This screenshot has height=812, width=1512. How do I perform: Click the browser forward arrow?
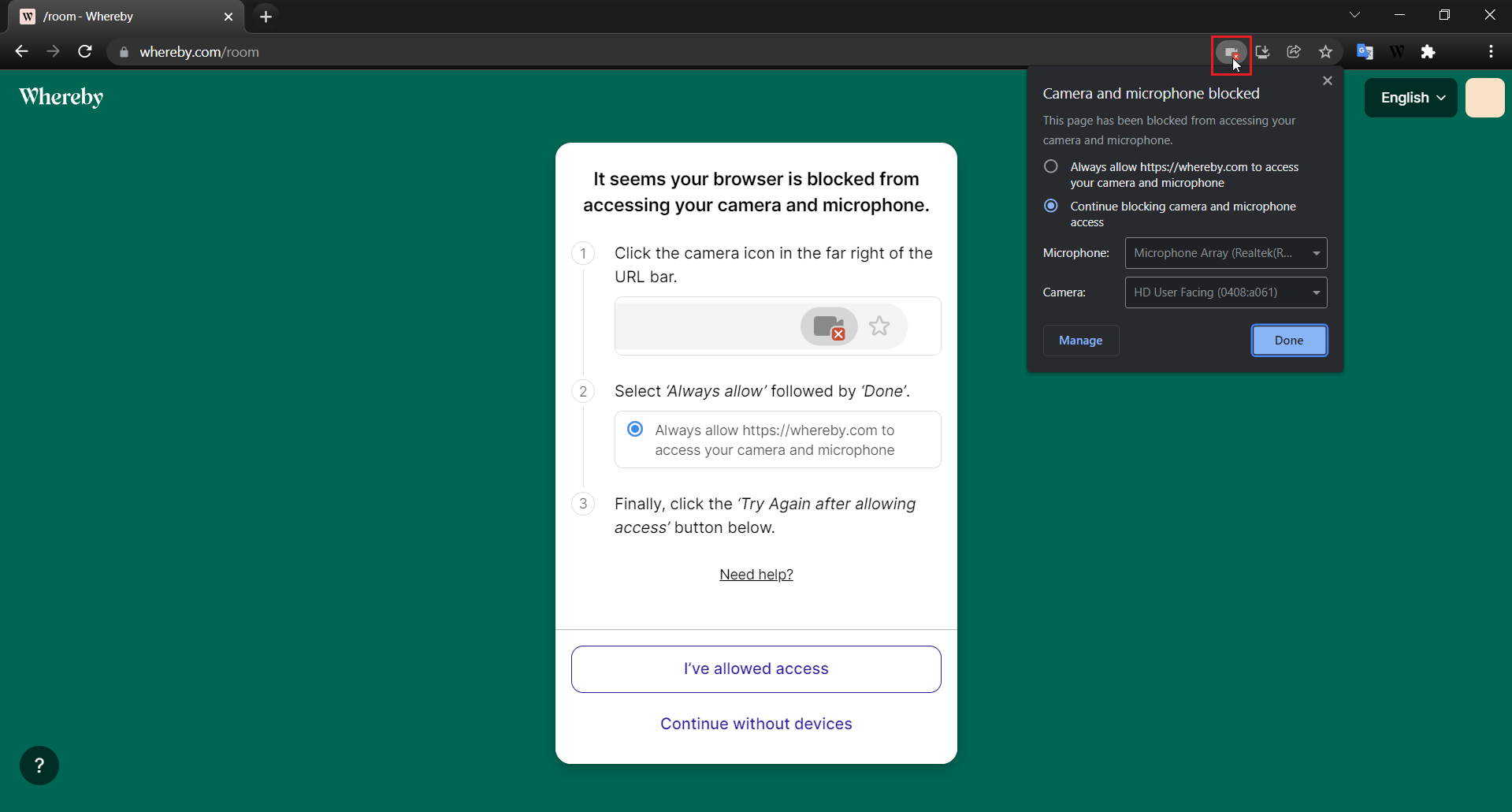(53, 52)
